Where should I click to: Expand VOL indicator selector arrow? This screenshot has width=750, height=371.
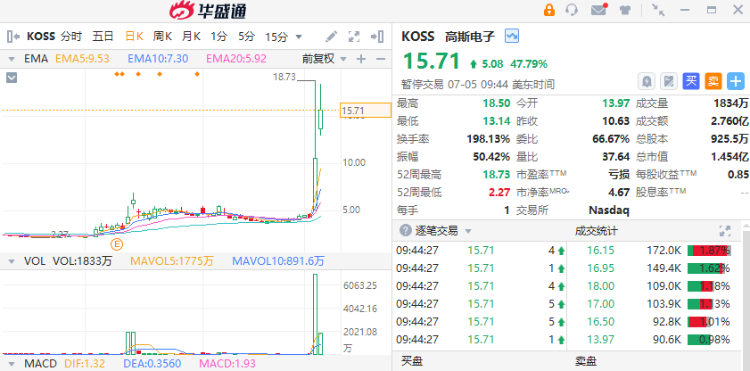pyautogui.click(x=11, y=262)
